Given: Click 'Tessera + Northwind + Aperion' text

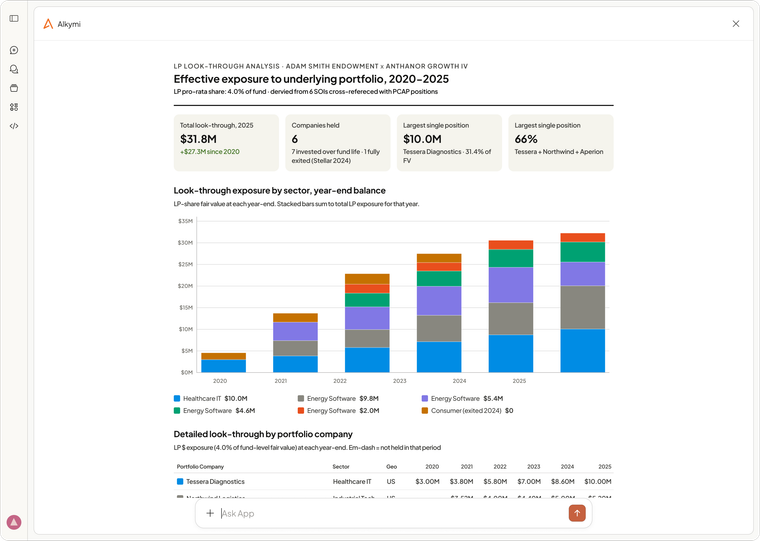Looking at the screenshot, I should click(559, 152).
